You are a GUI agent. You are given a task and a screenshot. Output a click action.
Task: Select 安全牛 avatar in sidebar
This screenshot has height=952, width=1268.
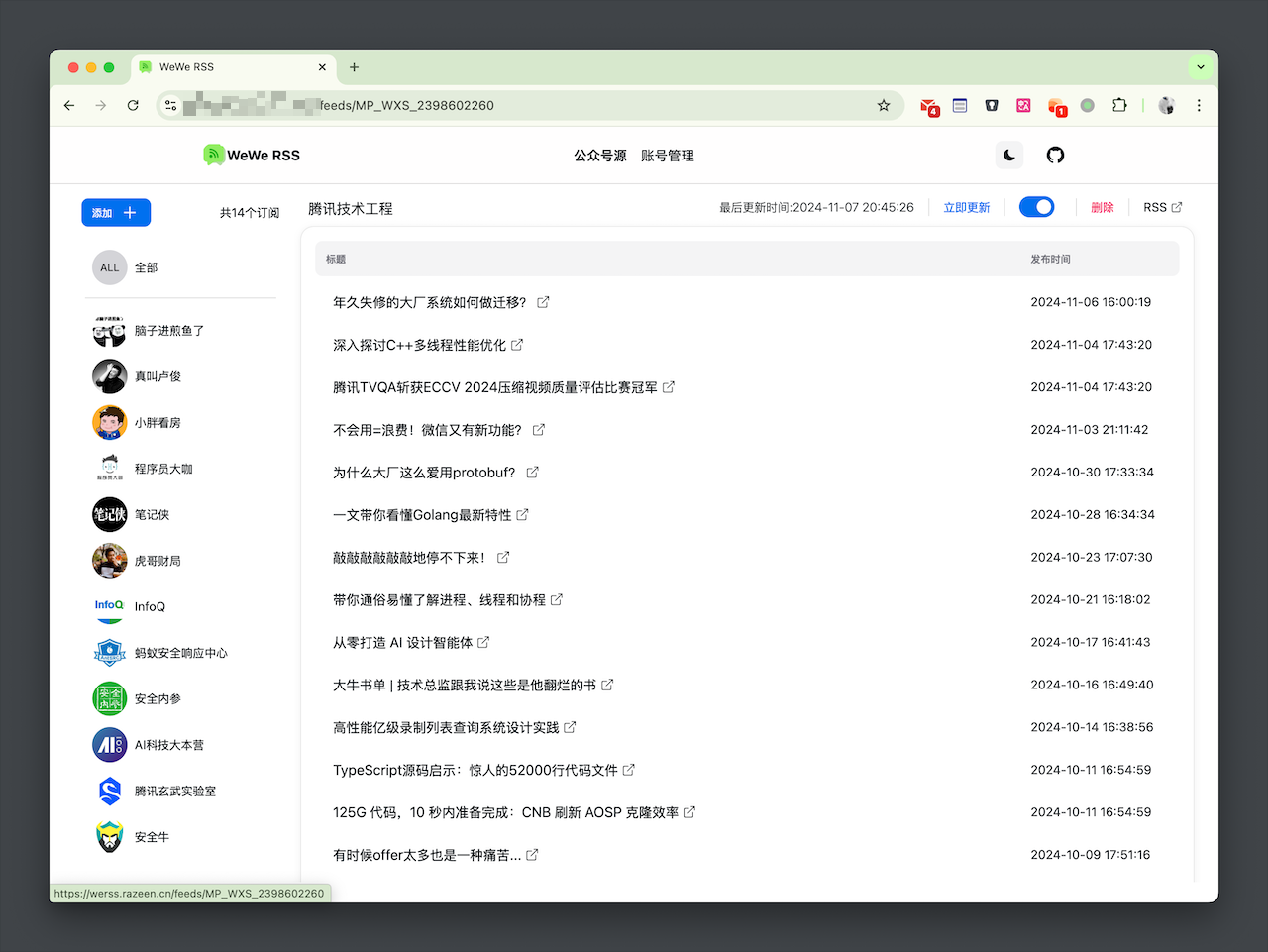(x=109, y=837)
